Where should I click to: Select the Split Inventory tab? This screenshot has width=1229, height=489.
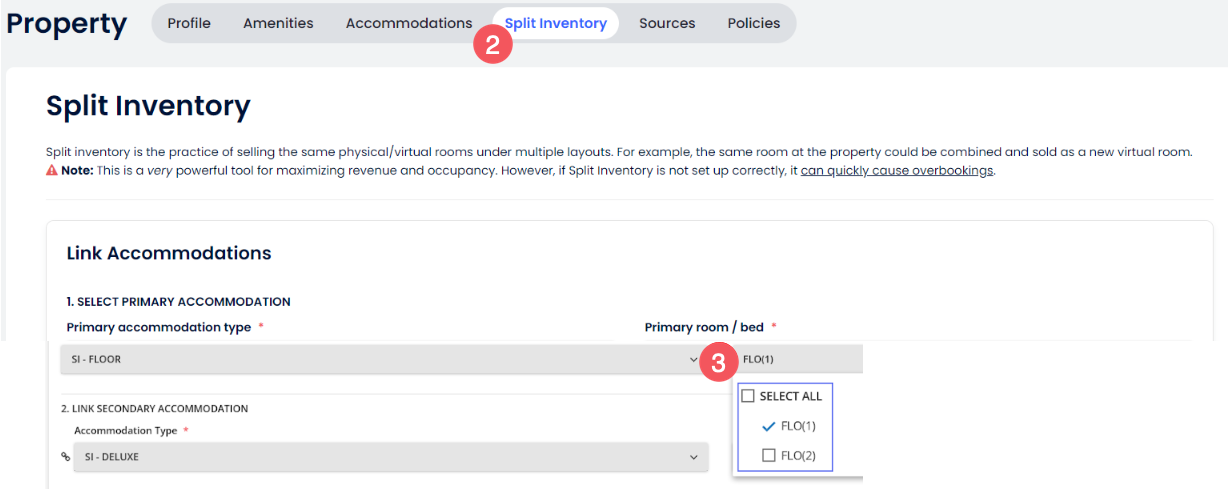pos(555,23)
